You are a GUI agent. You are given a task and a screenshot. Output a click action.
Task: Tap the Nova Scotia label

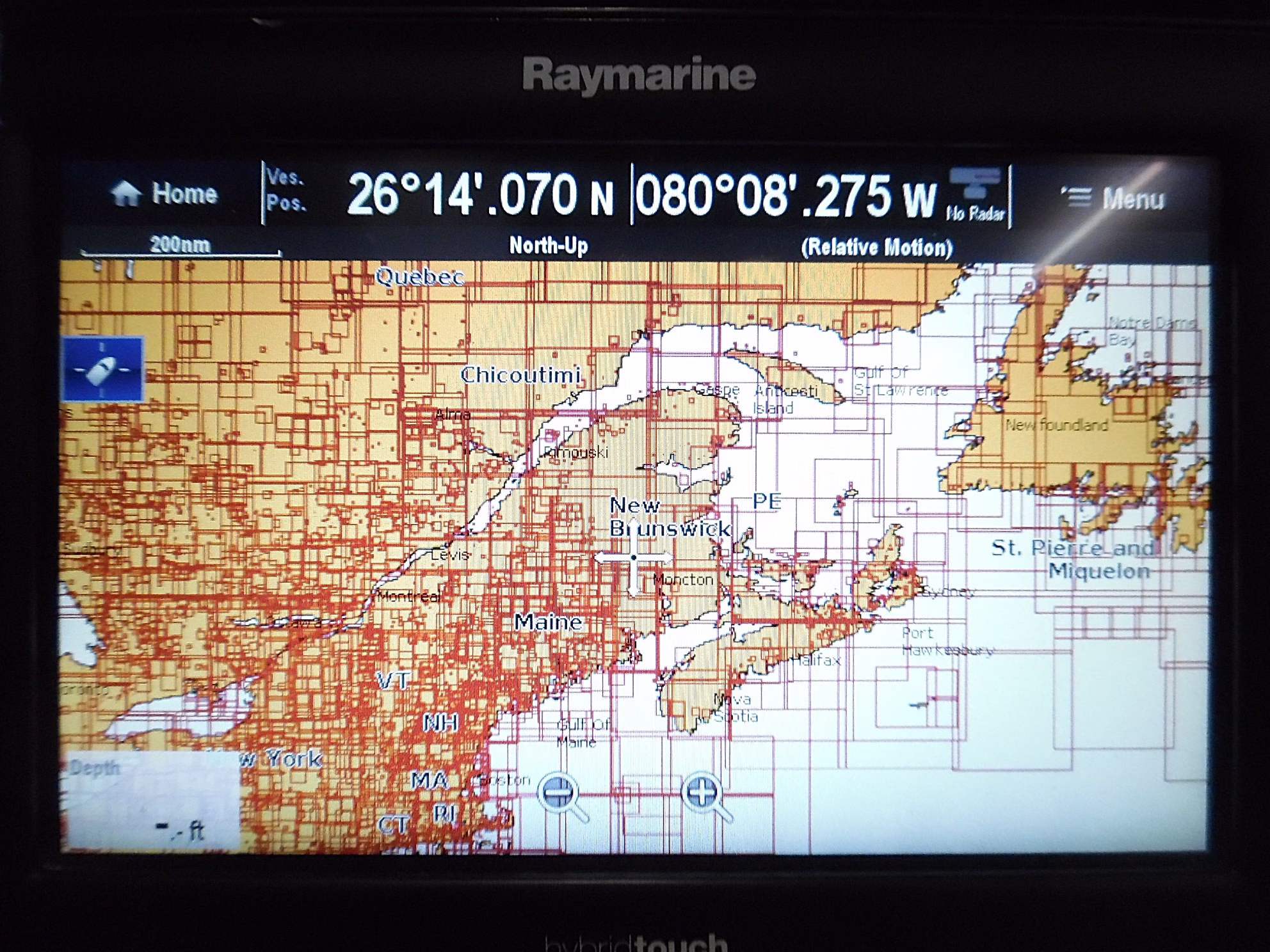[x=735, y=708]
